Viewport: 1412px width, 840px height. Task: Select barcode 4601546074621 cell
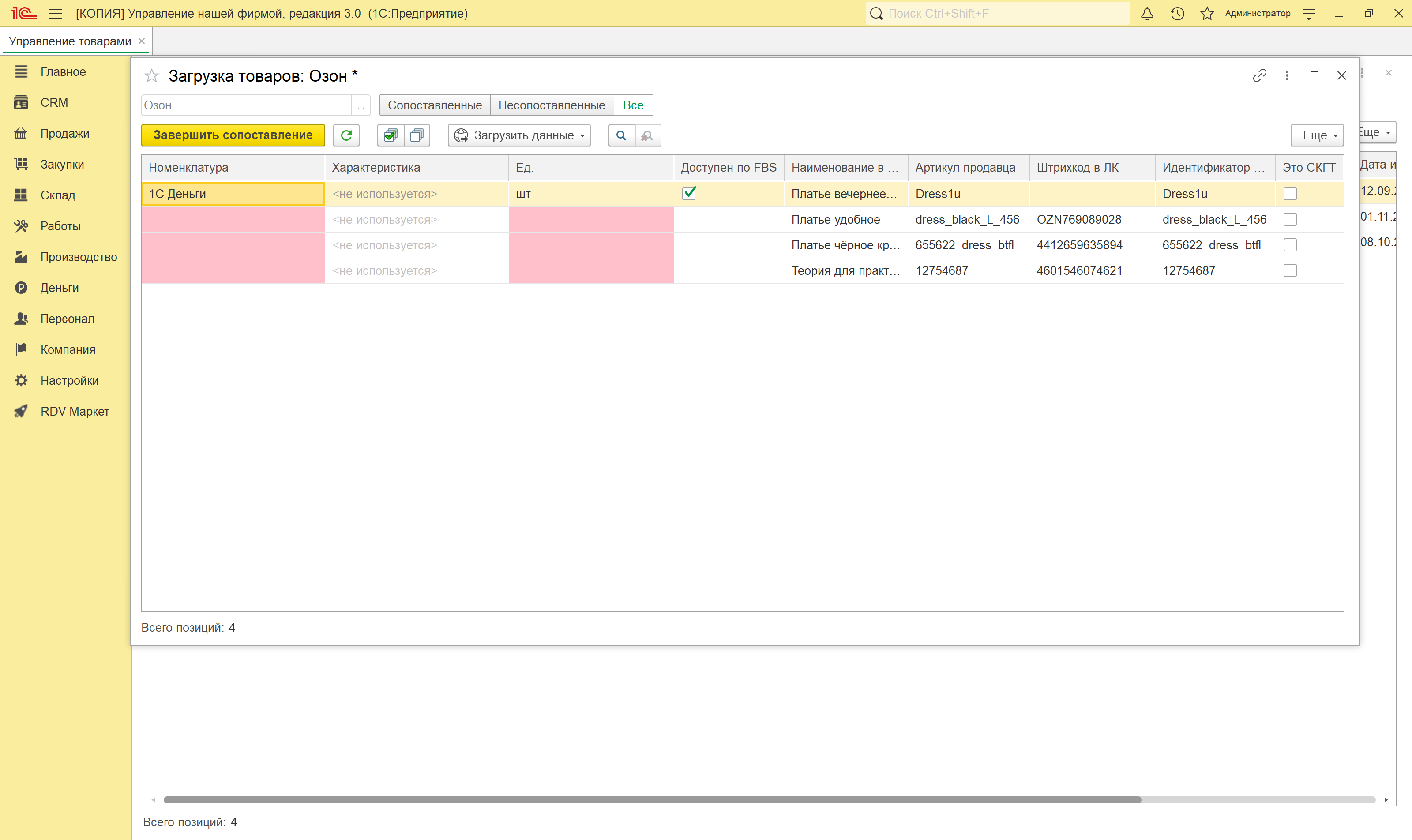coord(1092,270)
